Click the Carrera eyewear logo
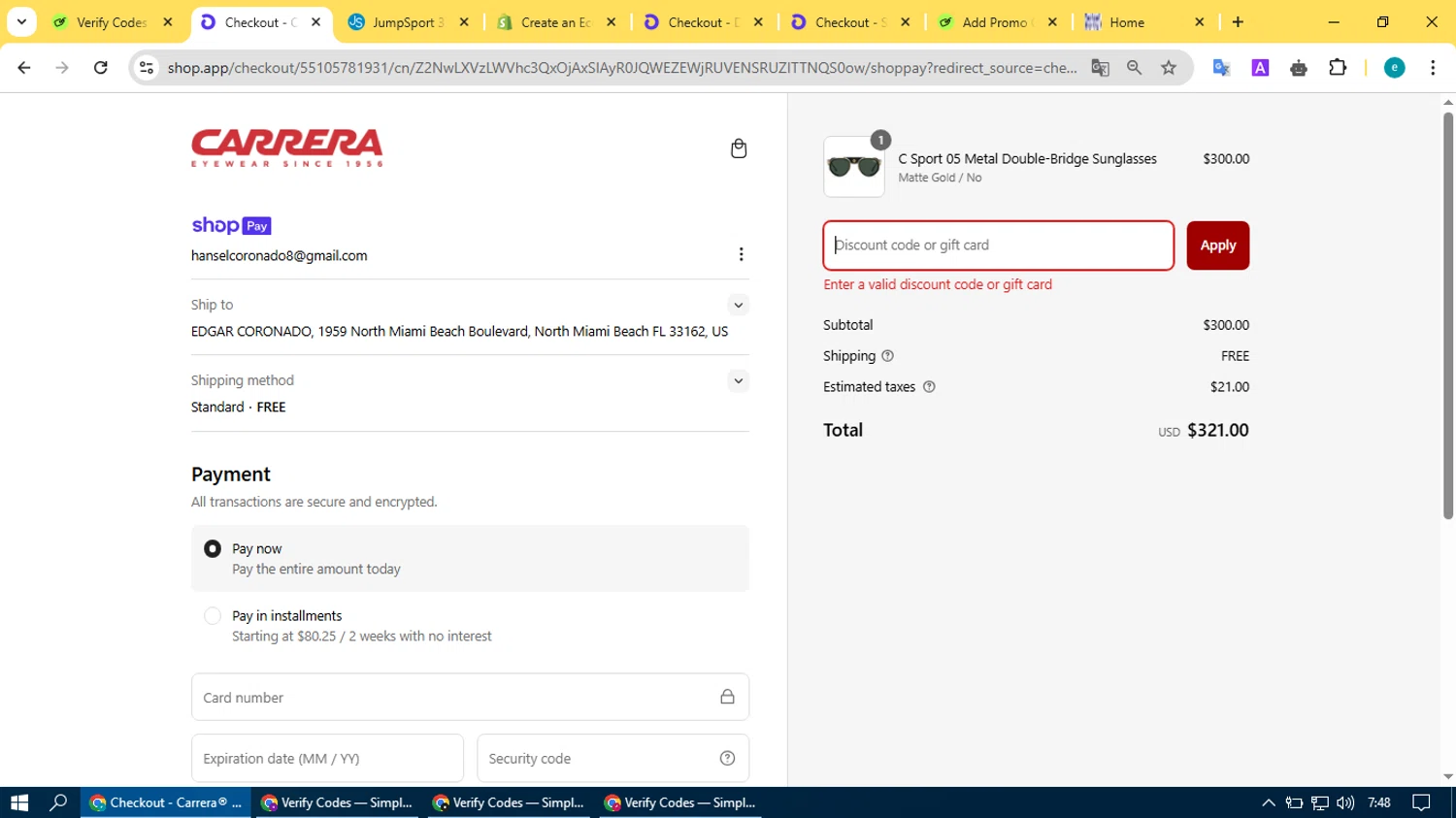This screenshot has width=1456, height=818. 287,148
